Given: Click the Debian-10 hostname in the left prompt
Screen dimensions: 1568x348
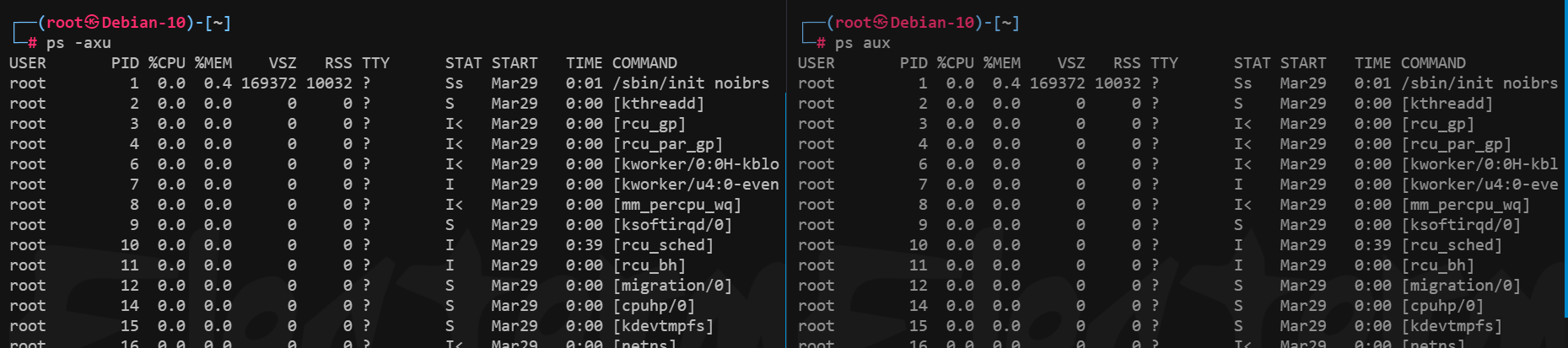Looking at the screenshot, I should tap(143, 23).
